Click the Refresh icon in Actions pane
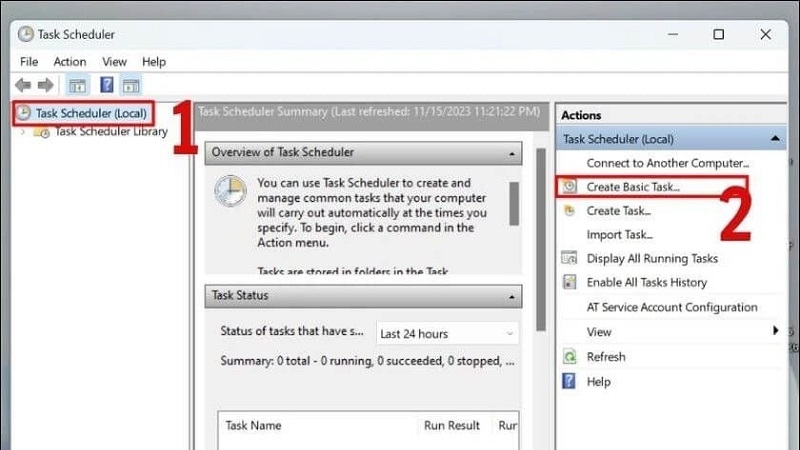 [x=570, y=356]
